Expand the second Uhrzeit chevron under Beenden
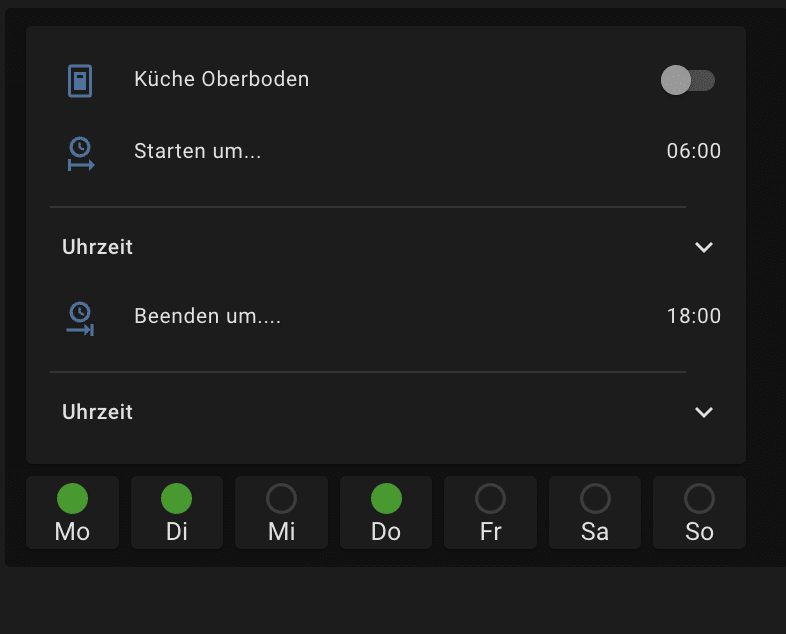 click(704, 412)
